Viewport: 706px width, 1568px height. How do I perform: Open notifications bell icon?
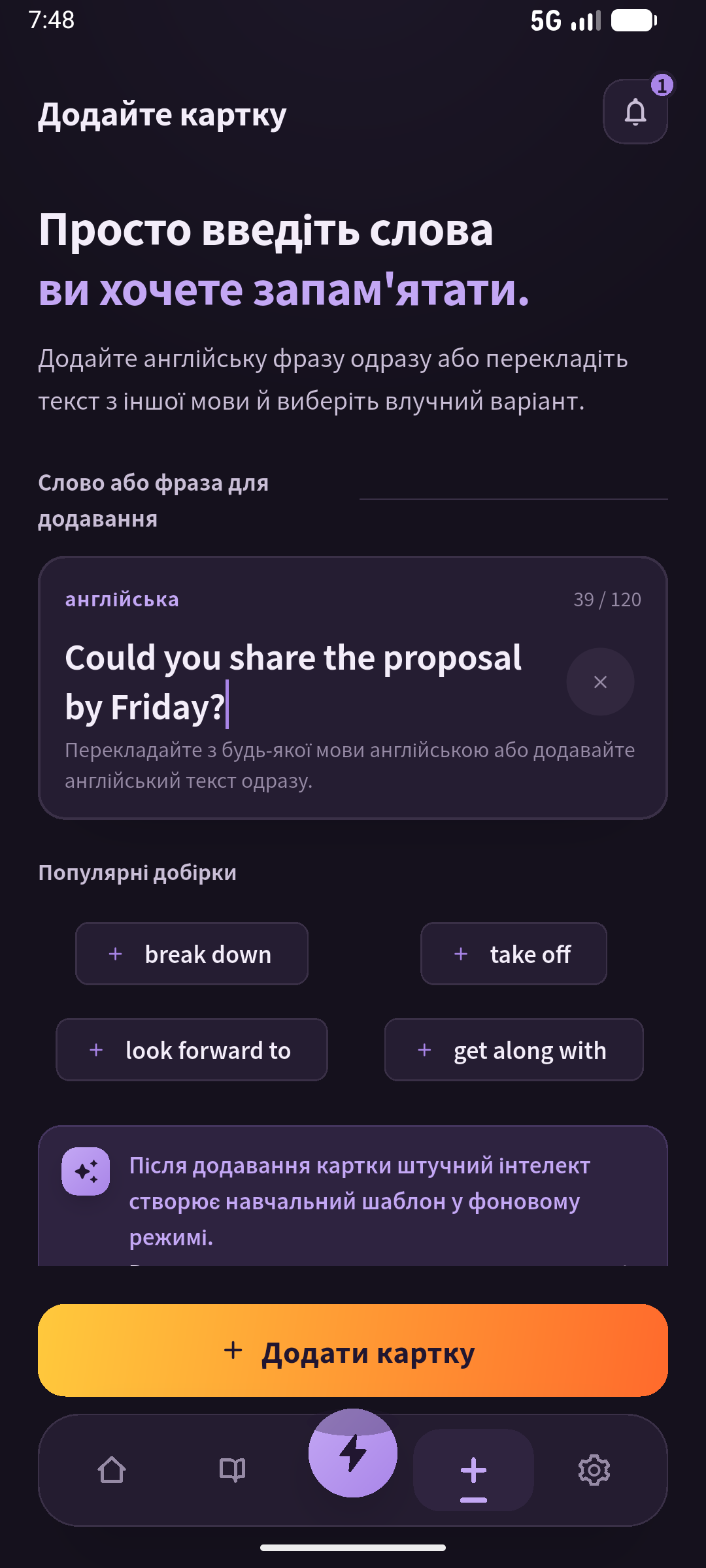(x=635, y=112)
